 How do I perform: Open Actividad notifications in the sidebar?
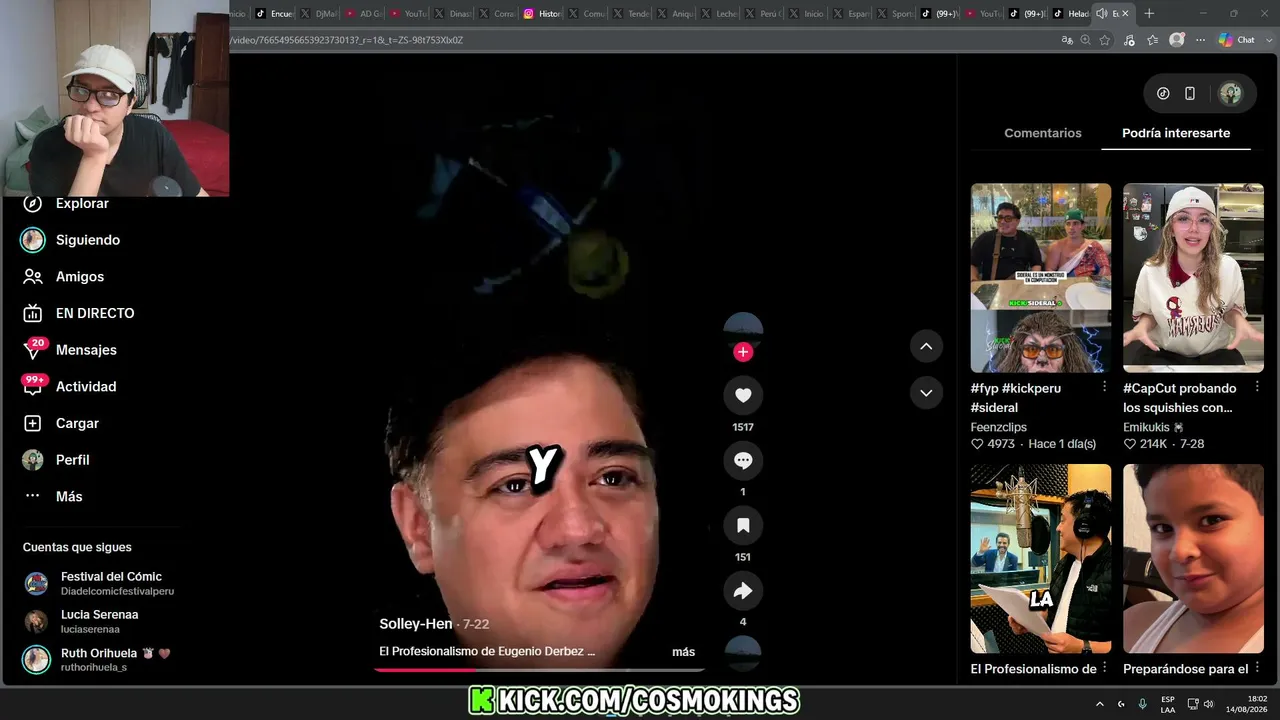69,387
